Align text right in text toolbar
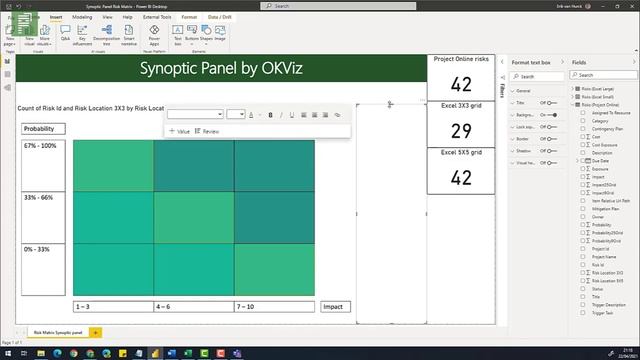The width and height of the screenshot is (640, 360). click(325, 115)
